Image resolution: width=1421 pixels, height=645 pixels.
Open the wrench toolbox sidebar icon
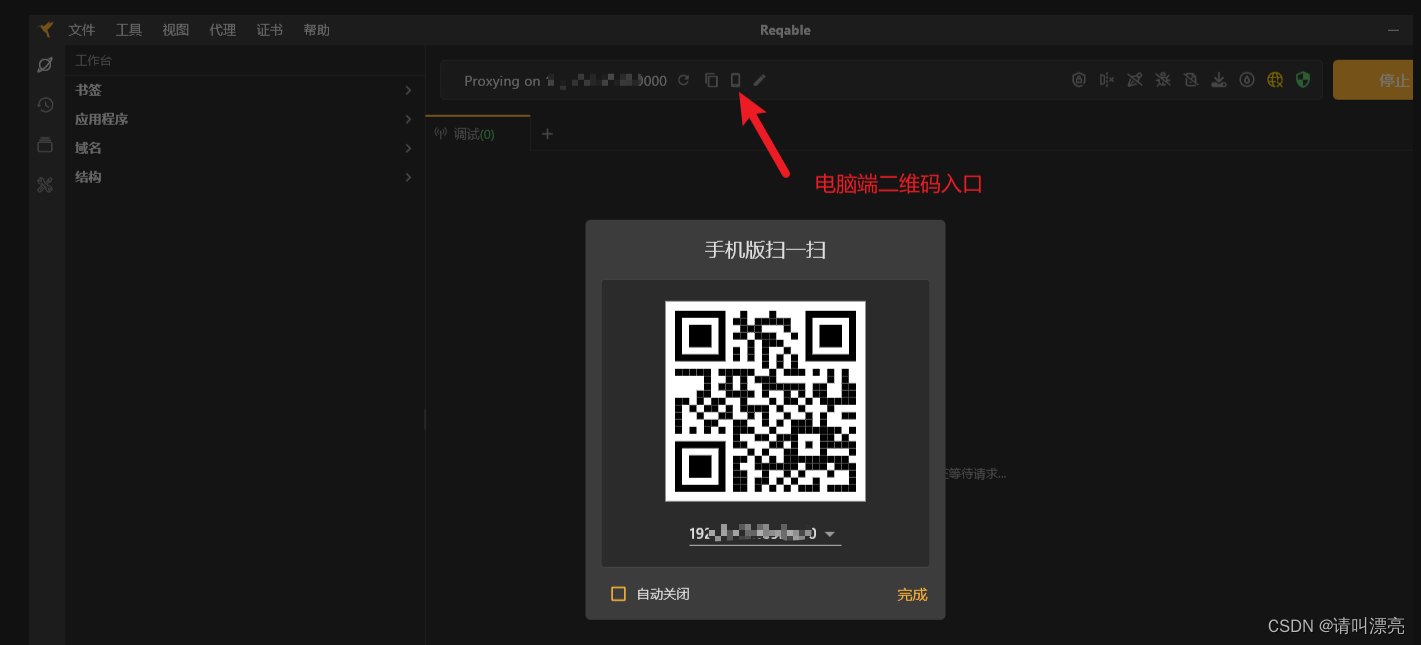45,185
